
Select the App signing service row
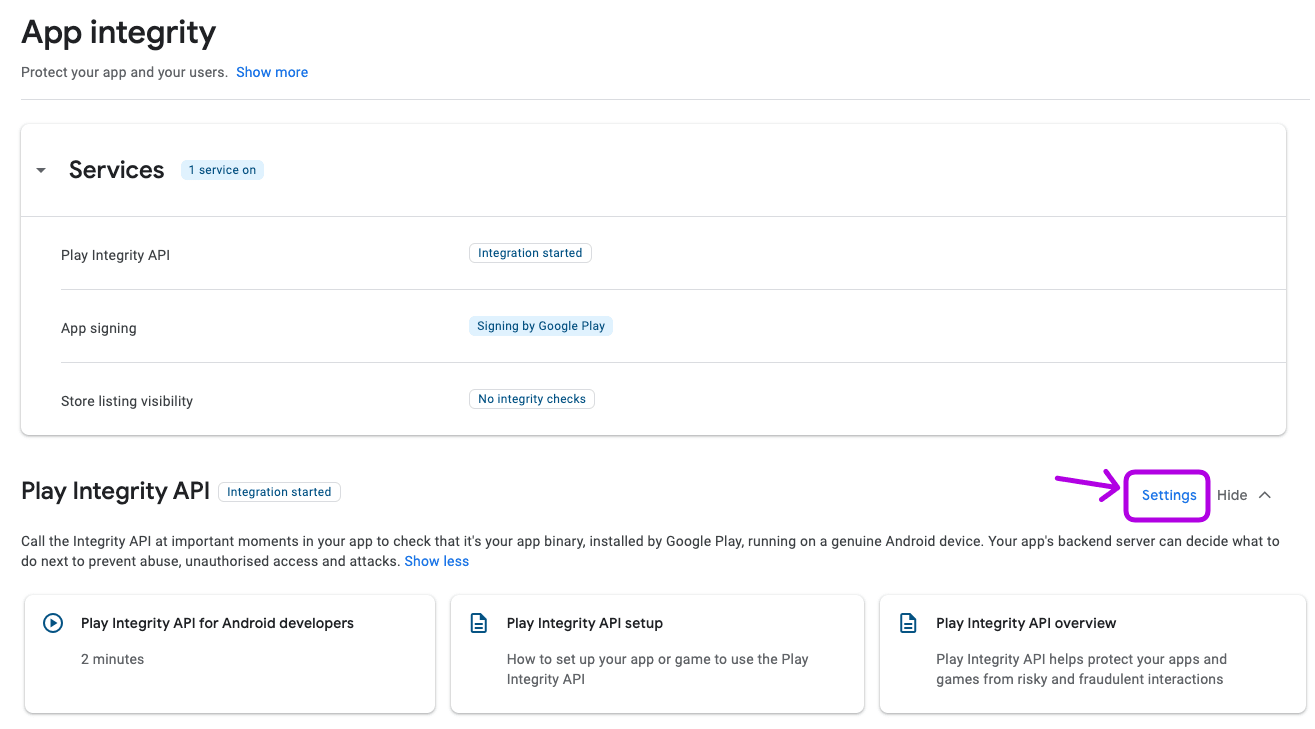tap(99, 328)
